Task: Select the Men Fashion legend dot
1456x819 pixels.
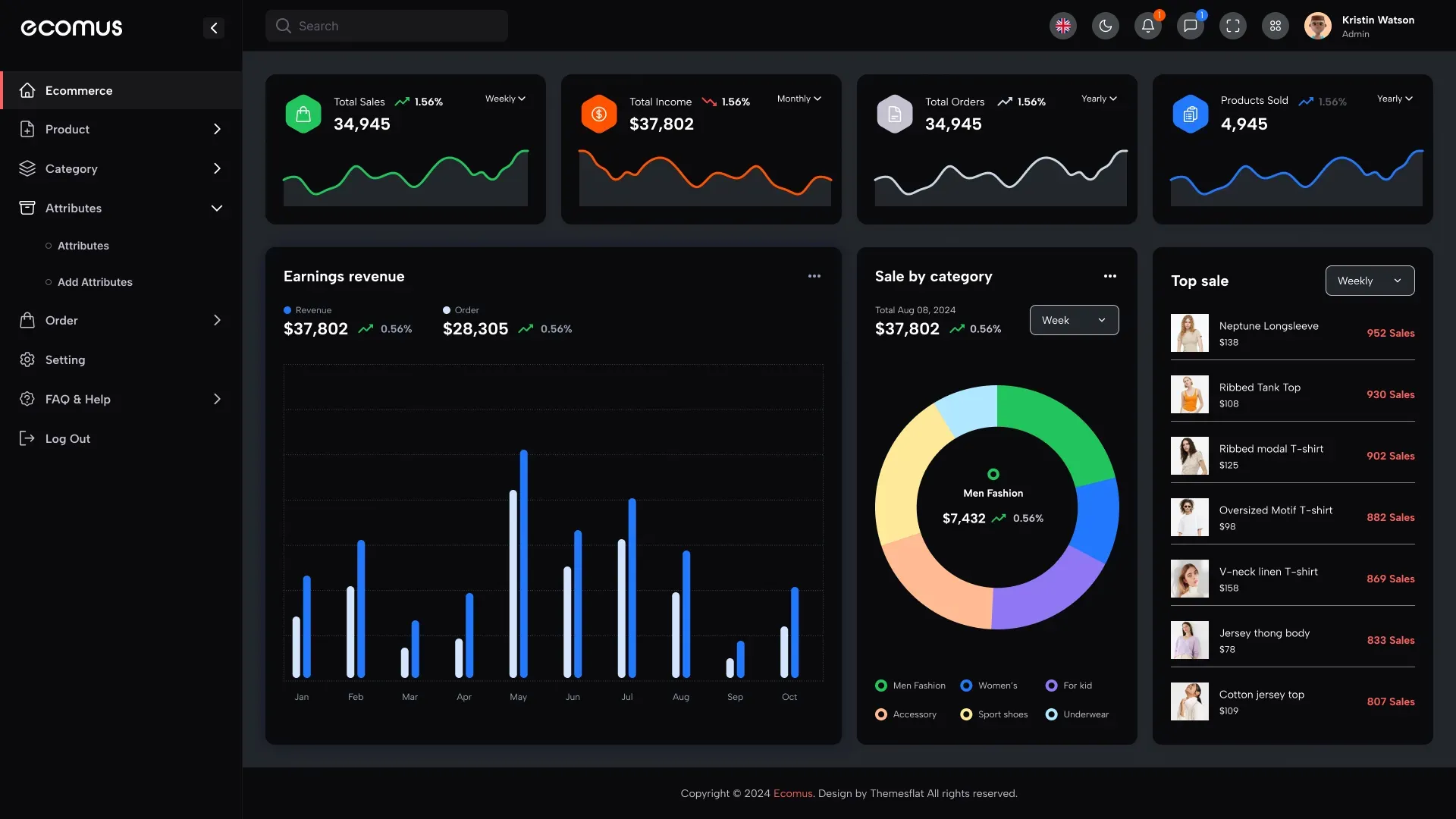Action: click(881, 686)
